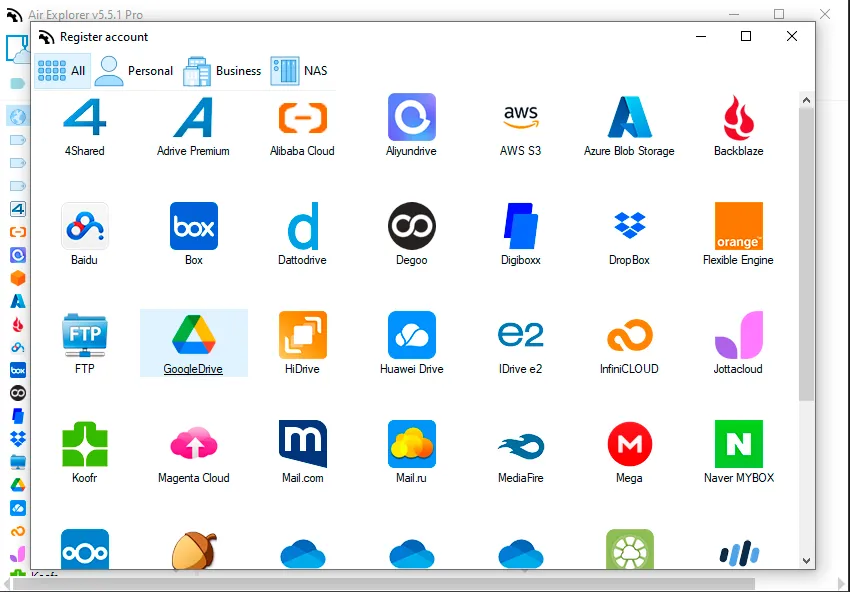Screen dimensions: 850x592
Task: Pick the Mail.ru cloud icon
Action: [x=411, y=444]
